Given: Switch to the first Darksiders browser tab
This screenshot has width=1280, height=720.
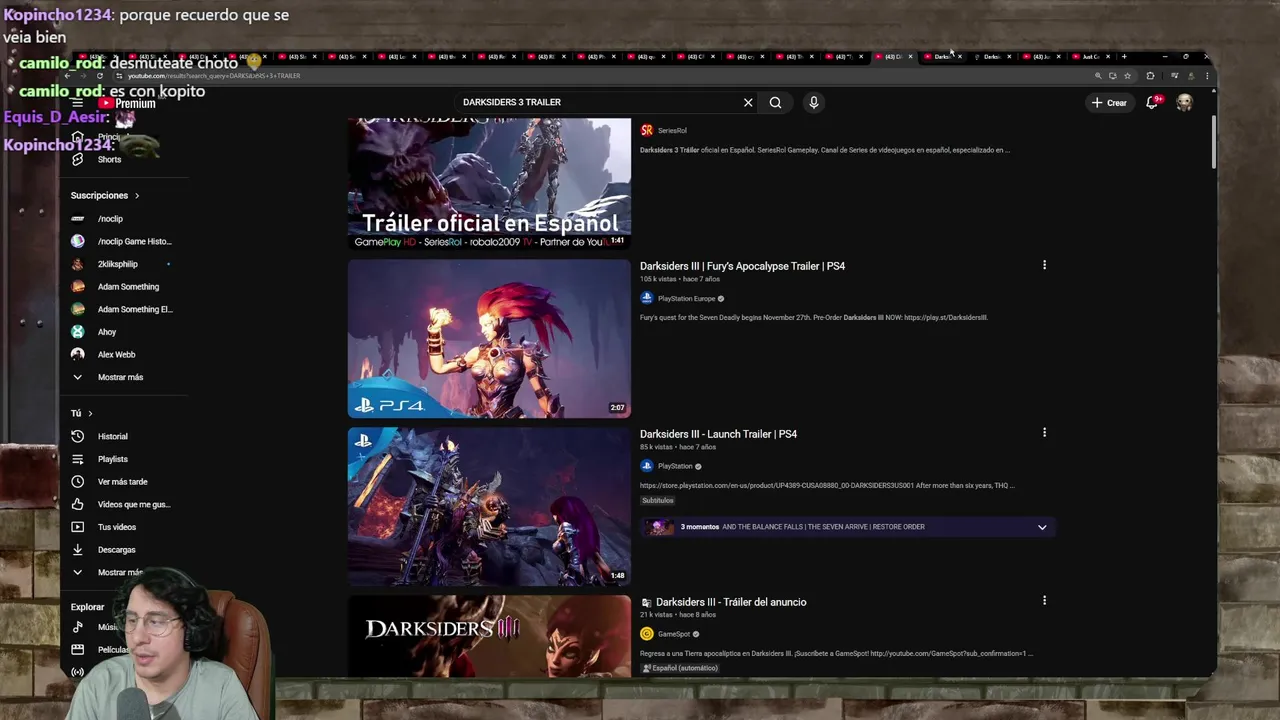Looking at the screenshot, I should [942, 57].
